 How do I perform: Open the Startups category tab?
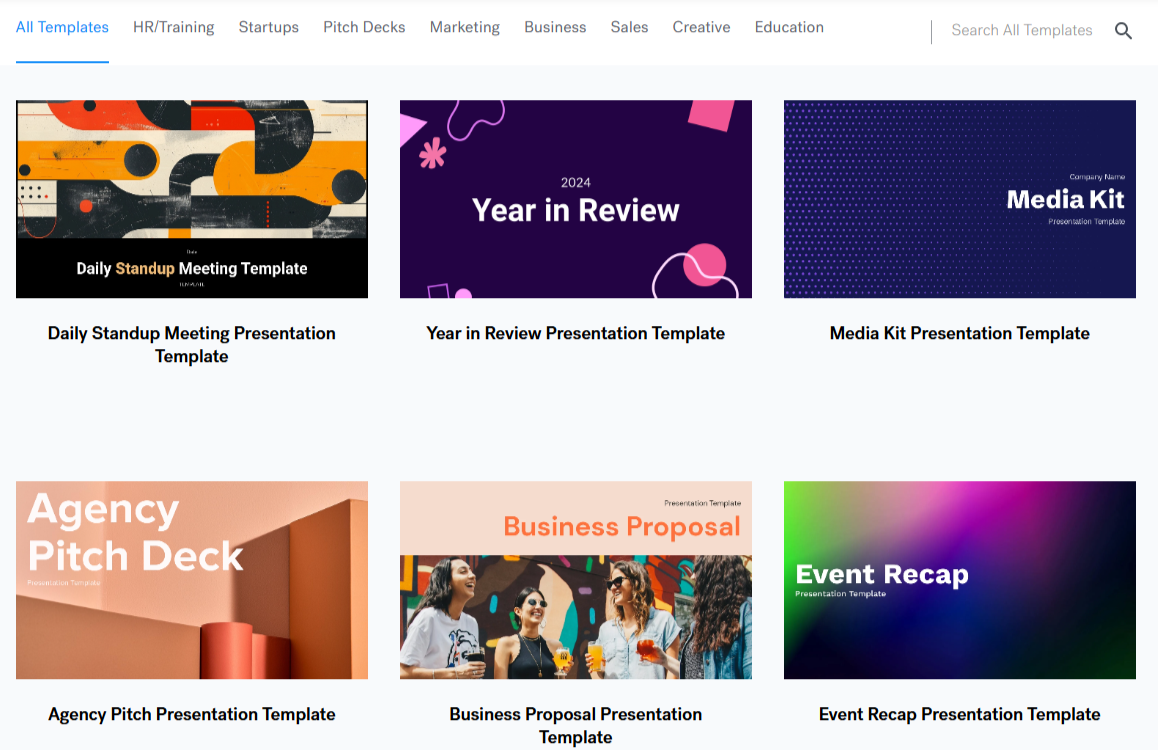pos(268,28)
